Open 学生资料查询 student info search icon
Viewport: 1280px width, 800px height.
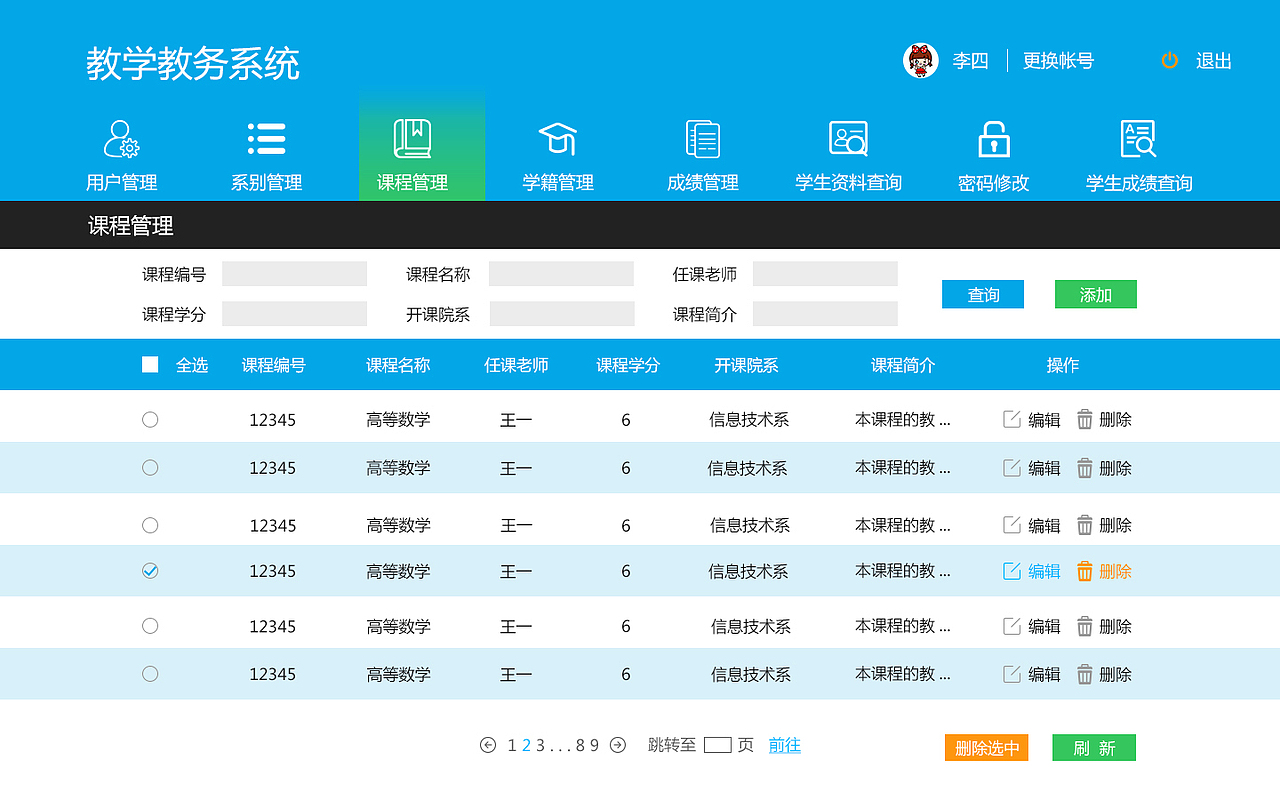[x=846, y=137]
